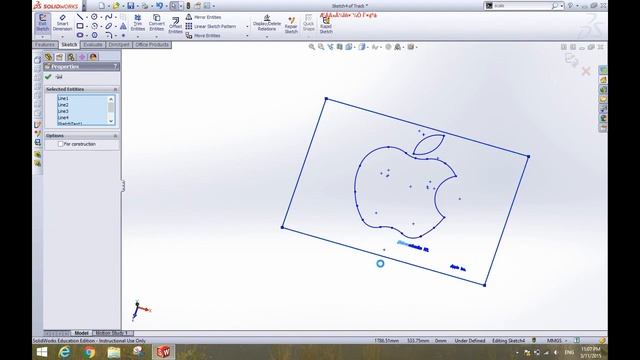The image size is (640, 360).
Task: Click the Print icon
Action: pyautogui.click(x=145, y=6)
